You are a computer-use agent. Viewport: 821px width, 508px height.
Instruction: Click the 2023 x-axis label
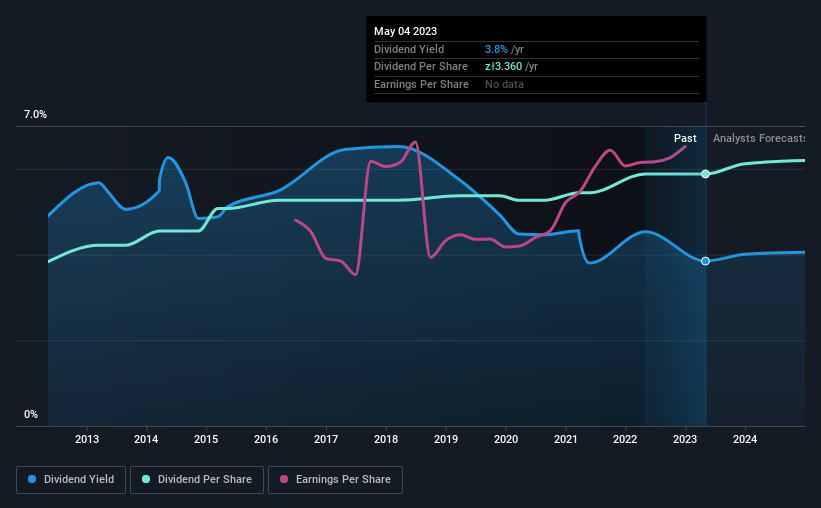pyautogui.click(x=685, y=439)
